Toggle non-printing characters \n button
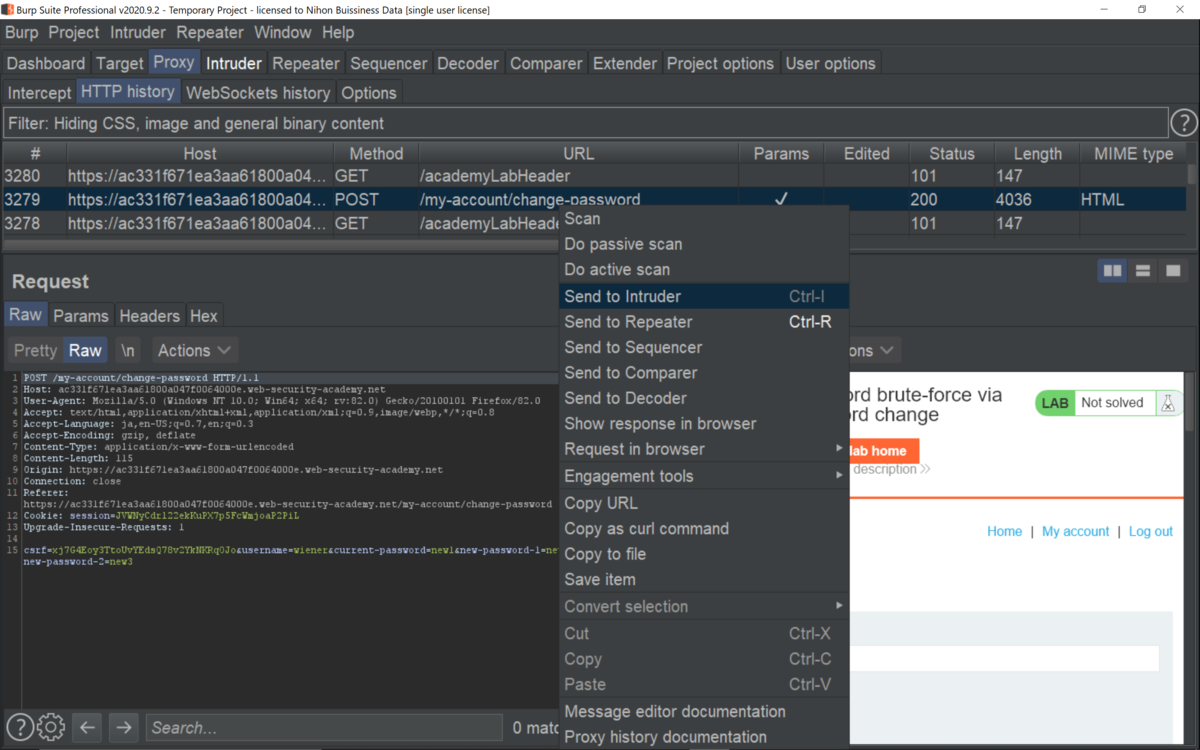This screenshot has height=750, width=1200. pos(128,350)
